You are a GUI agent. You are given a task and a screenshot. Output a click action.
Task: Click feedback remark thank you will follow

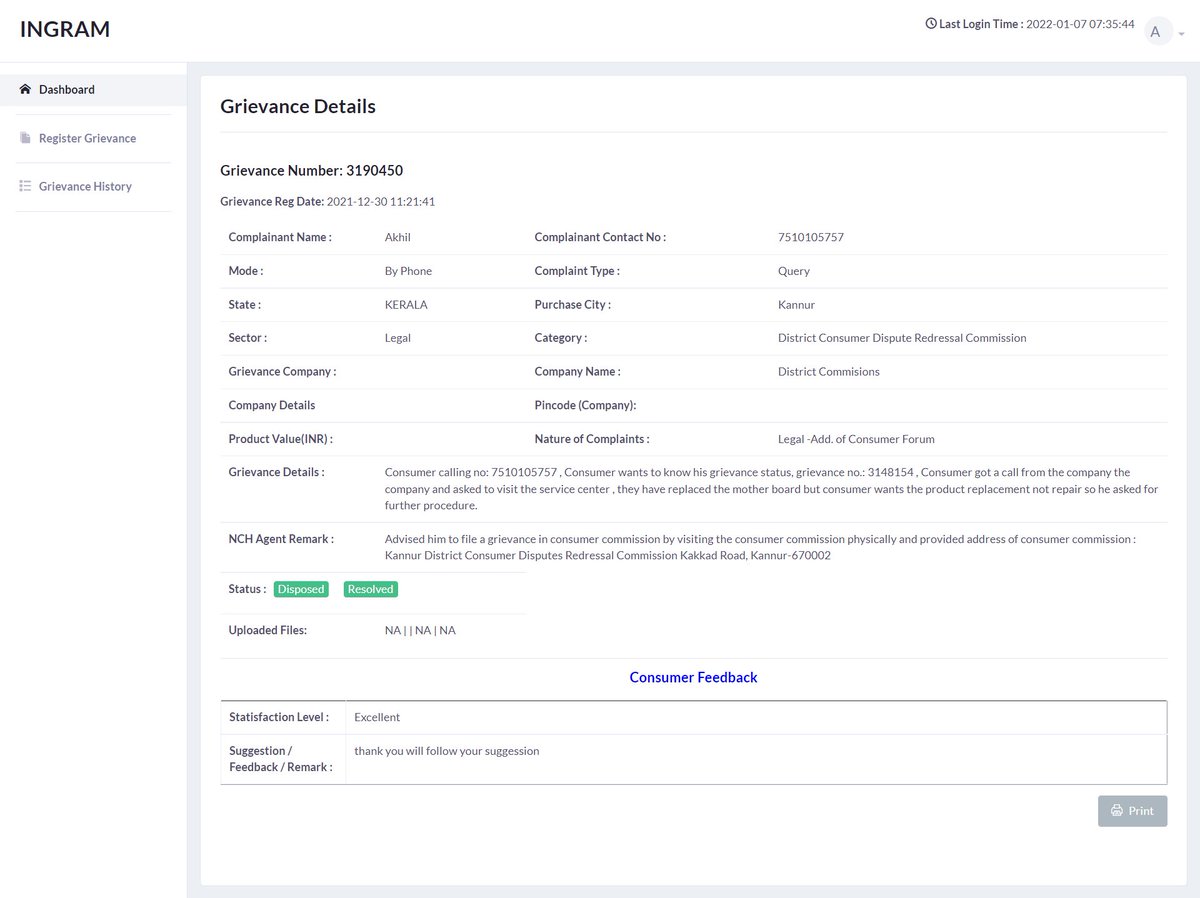(447, 751)
